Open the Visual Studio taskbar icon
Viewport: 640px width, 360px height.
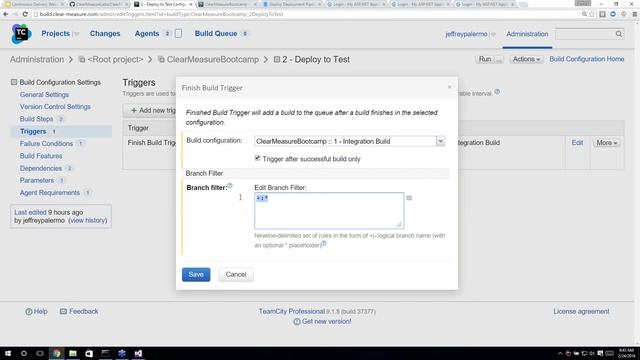coord(138,353)
